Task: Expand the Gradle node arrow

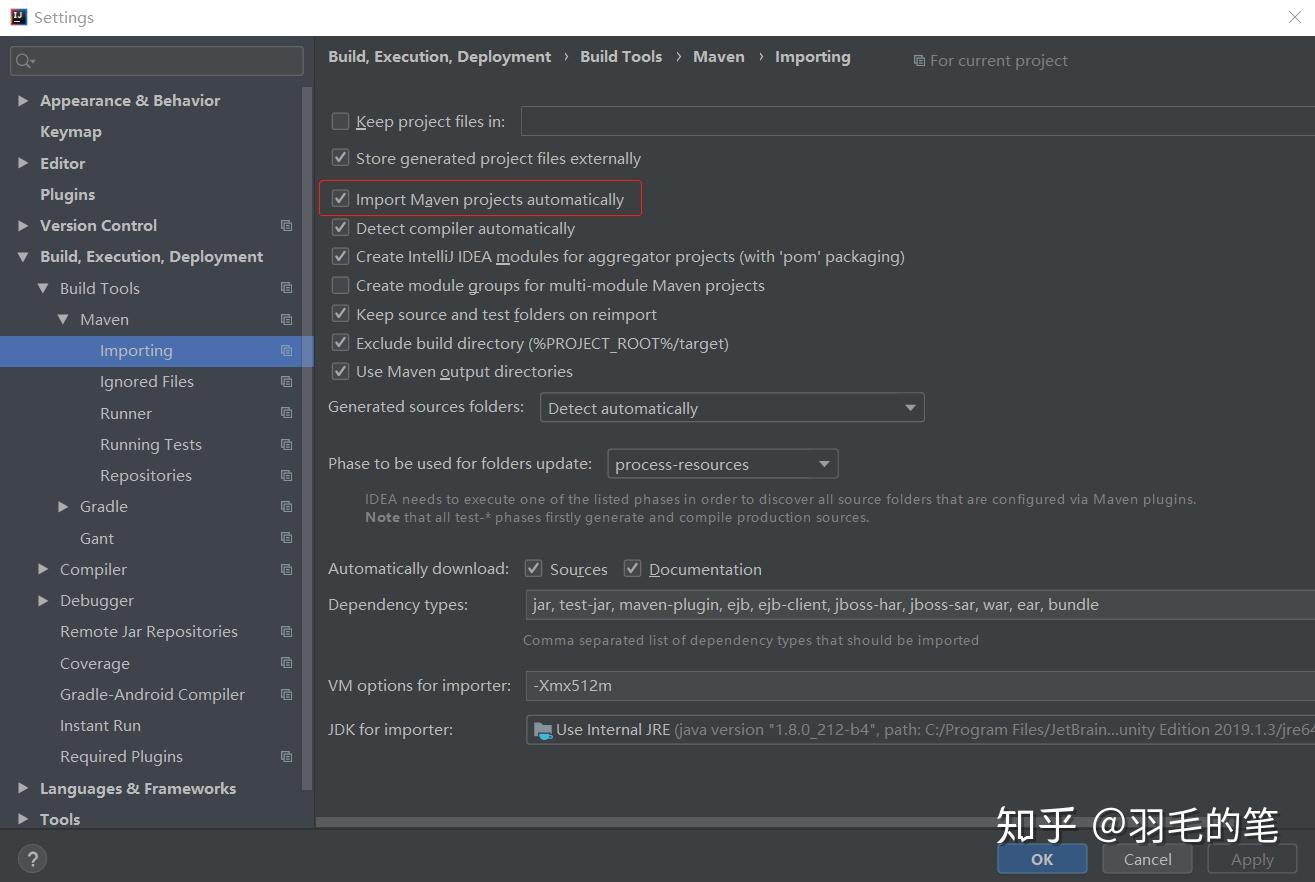Action: [x=63, y=507]
